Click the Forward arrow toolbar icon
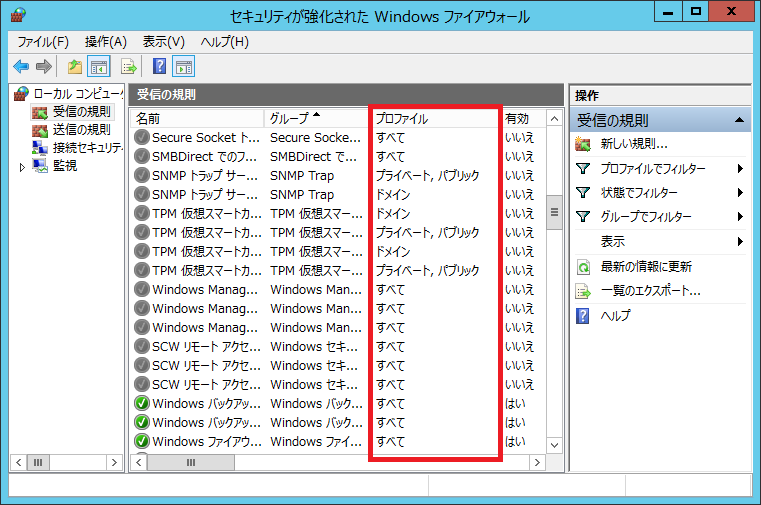The width and height of the screenshot is (761, 505). tap(44, 66)
